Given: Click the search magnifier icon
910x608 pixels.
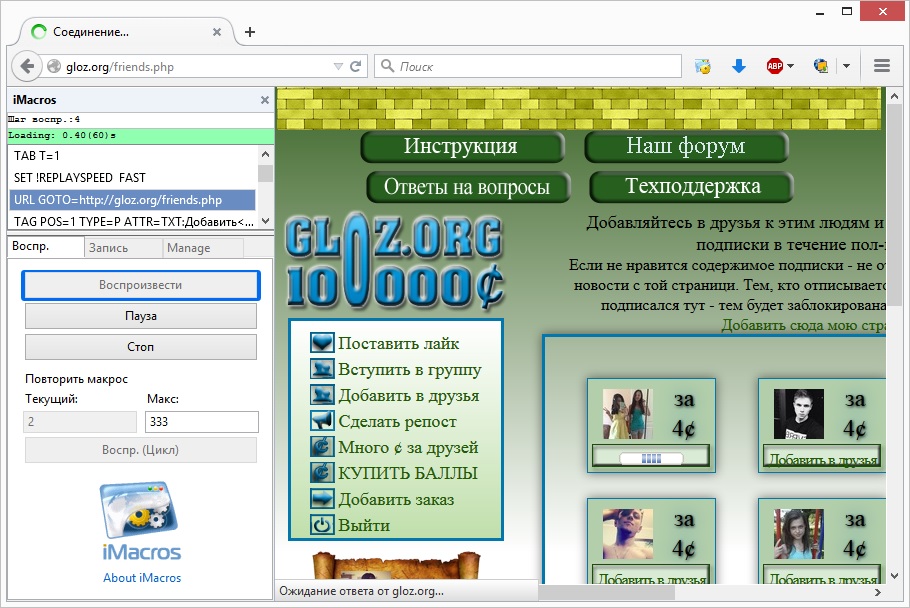Looking at the screenshot, I should click(x=387, y=66).
